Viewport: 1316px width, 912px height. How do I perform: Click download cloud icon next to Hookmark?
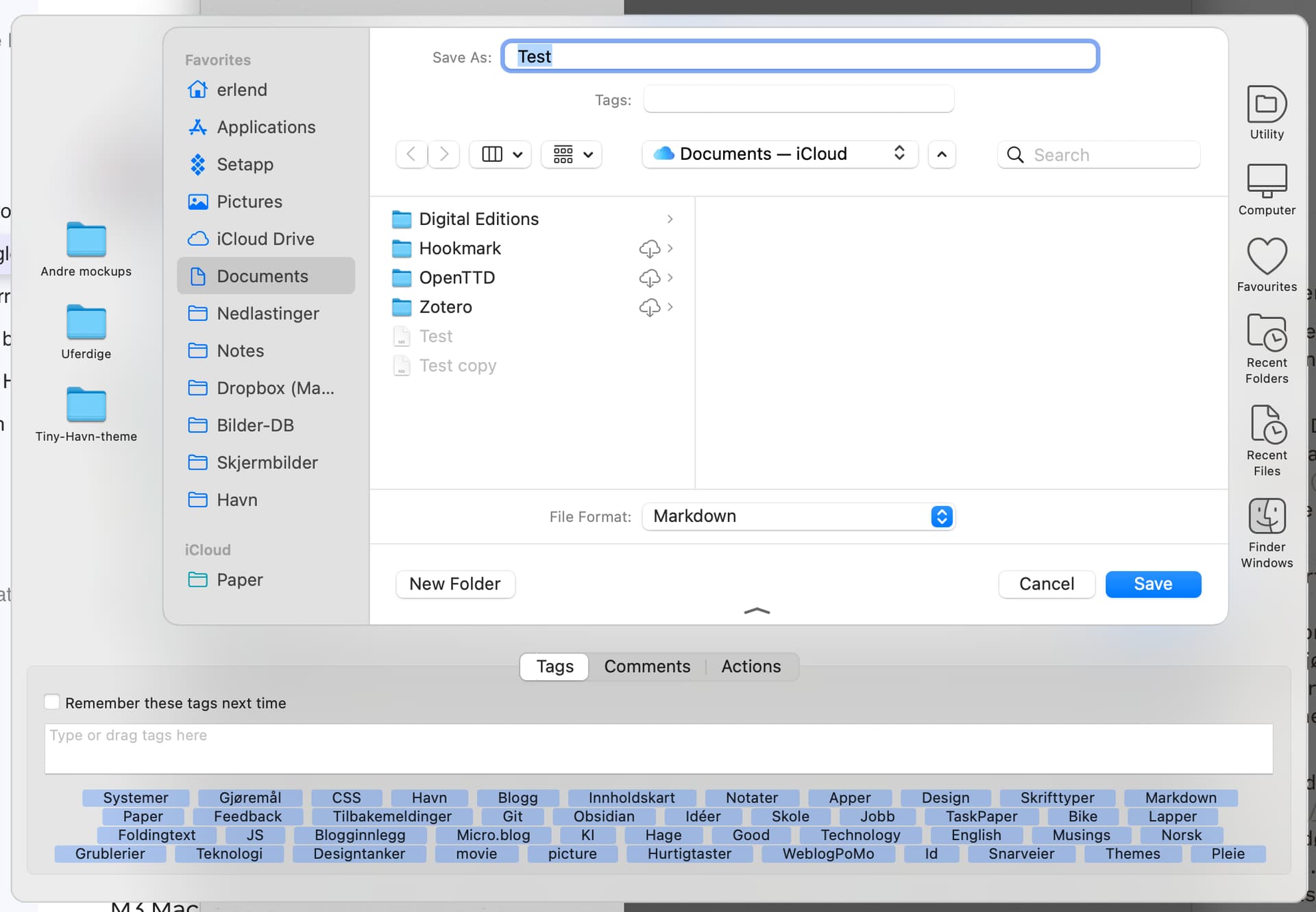point(648,248)
